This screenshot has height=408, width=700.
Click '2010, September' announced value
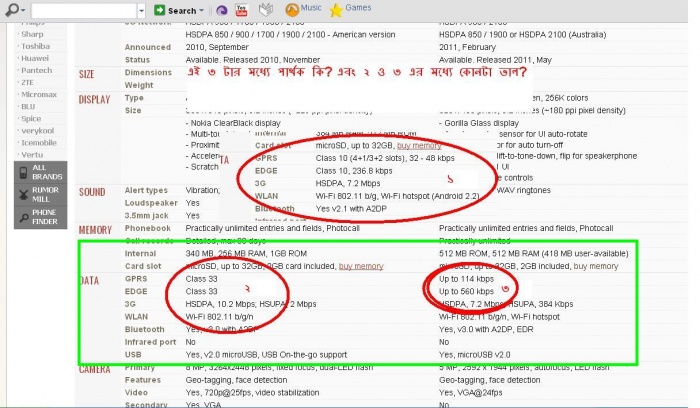pyautogui.click(x=217, y=47)
